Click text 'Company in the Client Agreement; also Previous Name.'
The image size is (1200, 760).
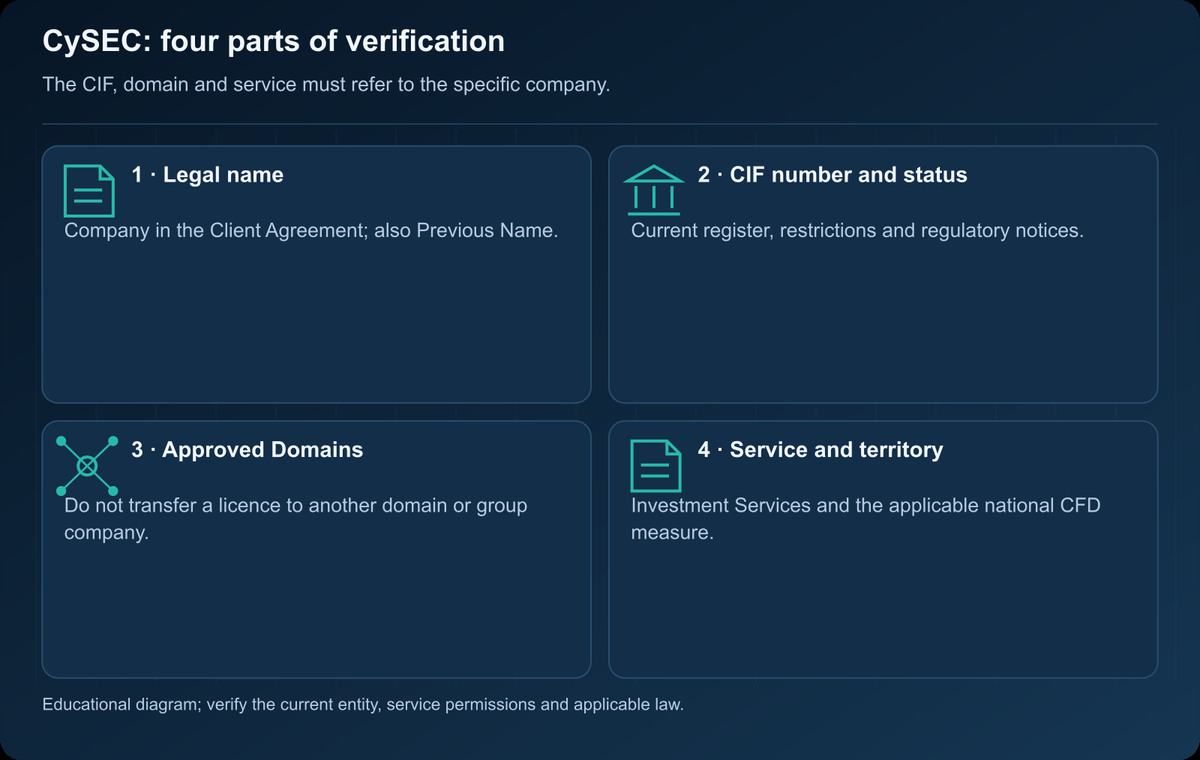(311, 231)
